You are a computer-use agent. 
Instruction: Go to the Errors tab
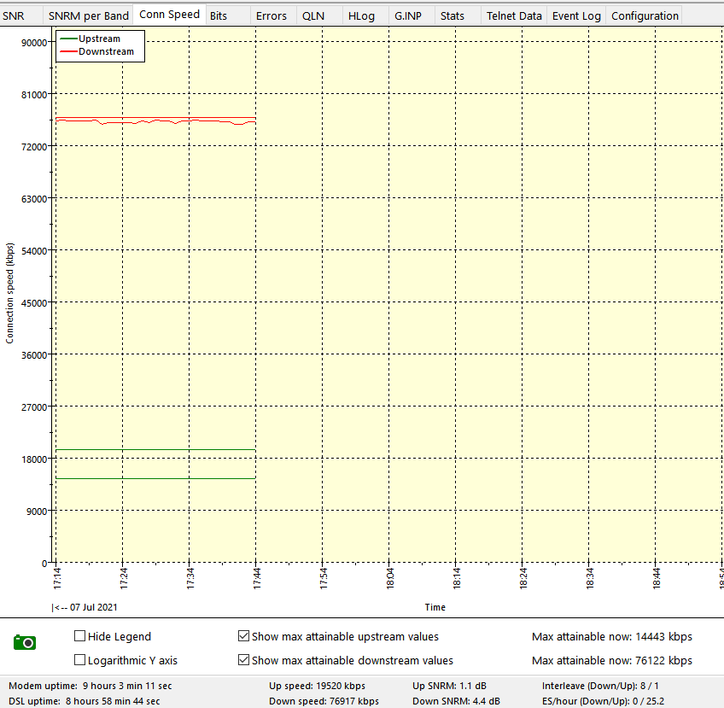point(270,16)
